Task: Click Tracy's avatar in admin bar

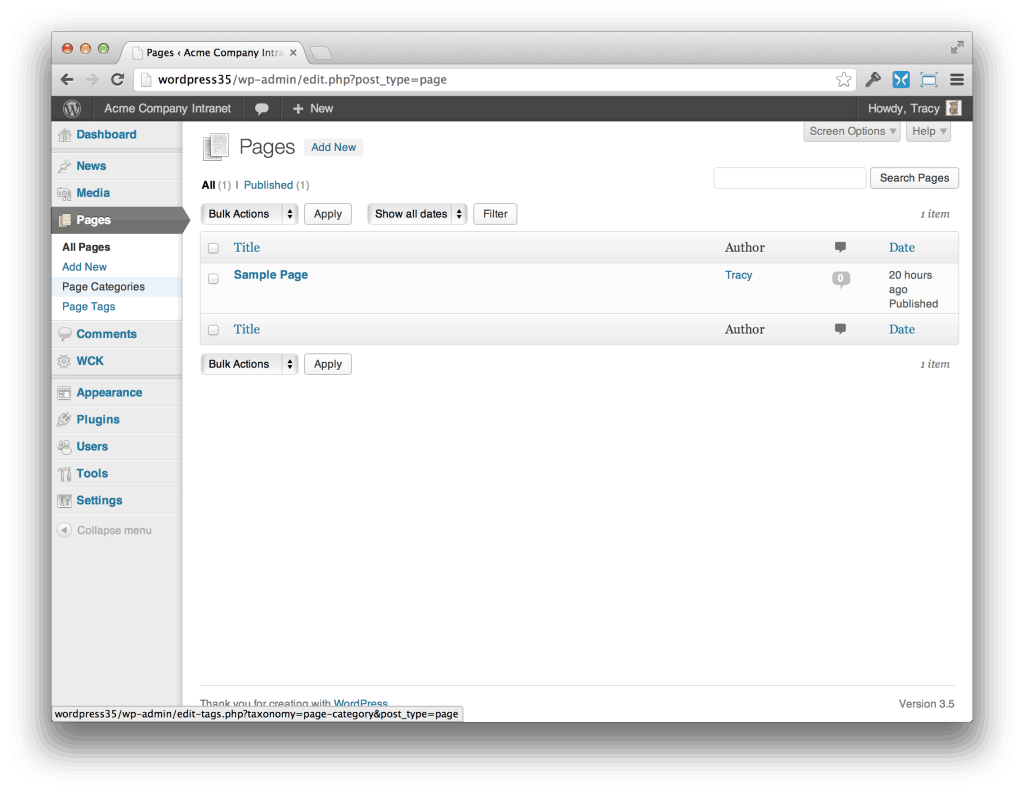Action: (x=953, y=108)
